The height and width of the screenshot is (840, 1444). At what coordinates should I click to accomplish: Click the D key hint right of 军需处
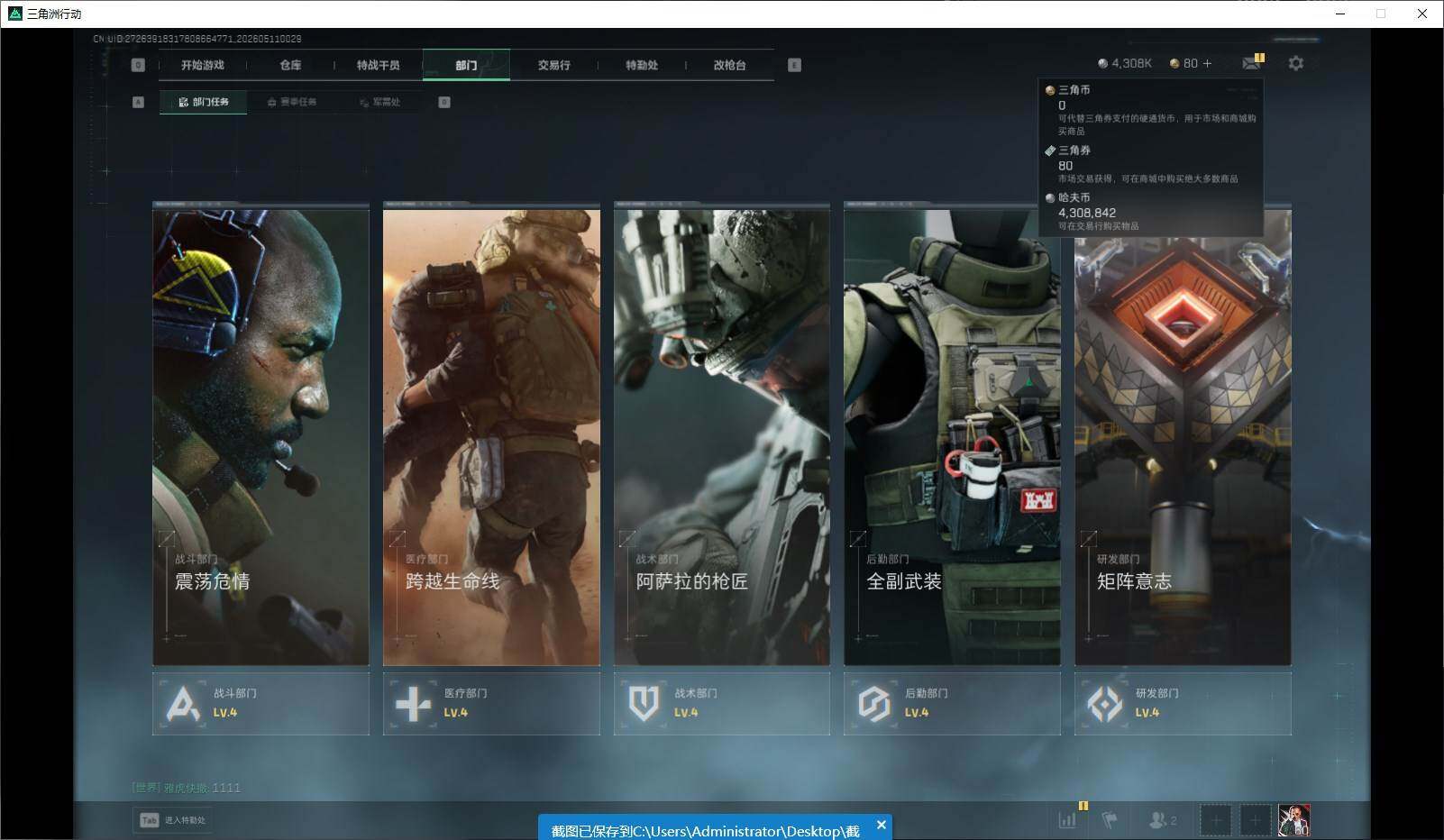[x=444, y=102]
